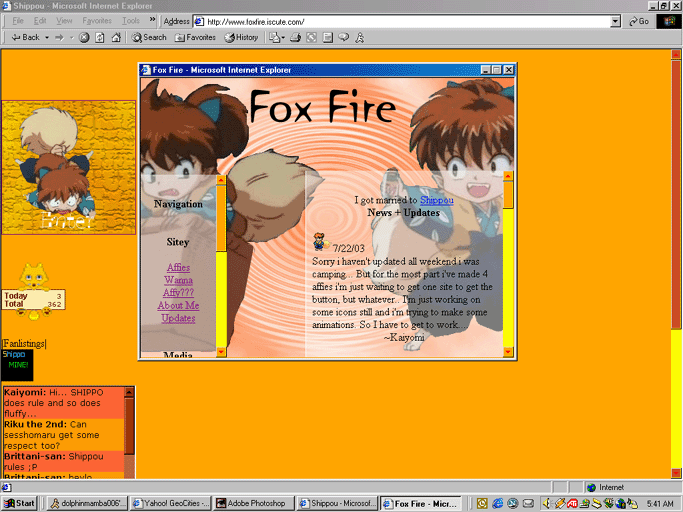
Task: Open the Tools menu
Action: coord(131,21)
